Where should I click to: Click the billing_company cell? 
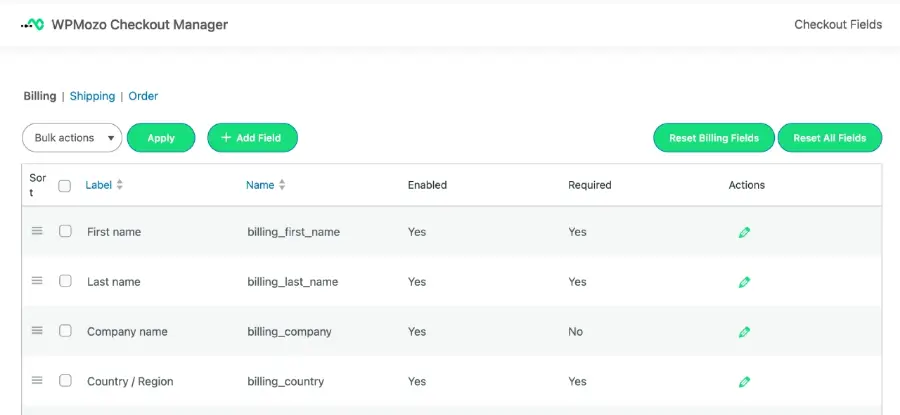289,332
